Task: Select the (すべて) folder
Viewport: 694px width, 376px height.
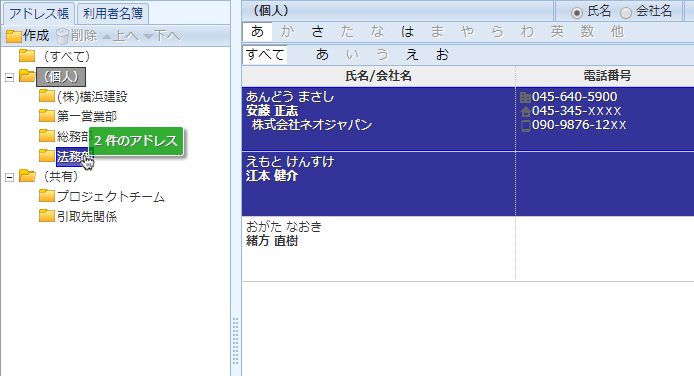Action: pyautogui.click(x=66, y=56)
